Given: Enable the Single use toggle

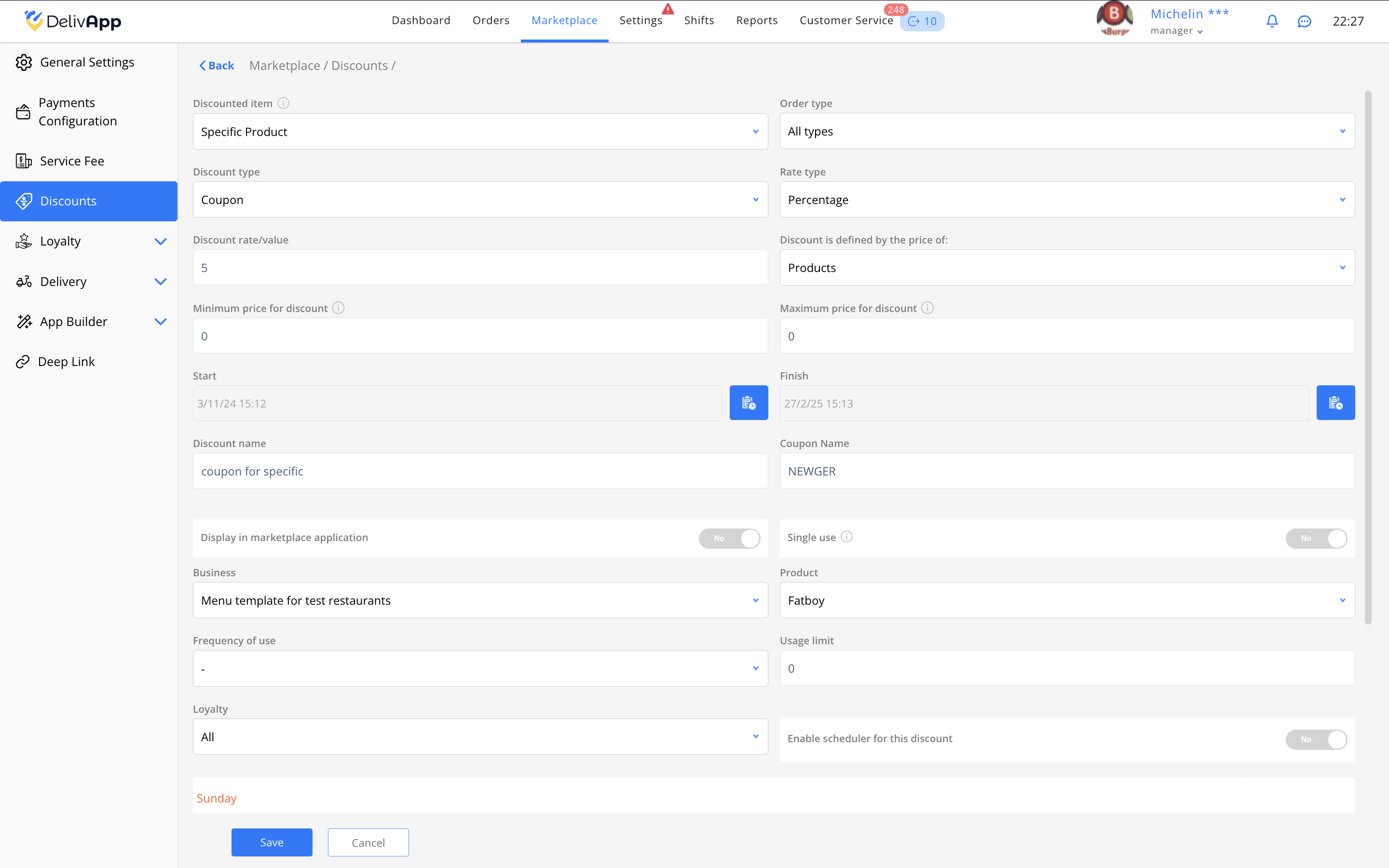Looking at the screenshot, I should 1316,539.
